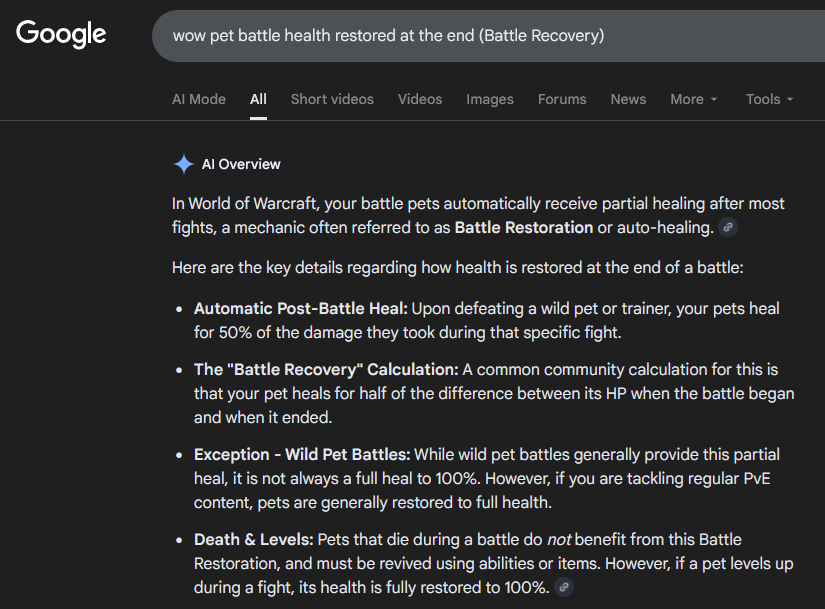The width and height of the screenshot is (825, 609).
Task: Open source link icon after "auto-healing."
Action: click(x=729, y=228)
